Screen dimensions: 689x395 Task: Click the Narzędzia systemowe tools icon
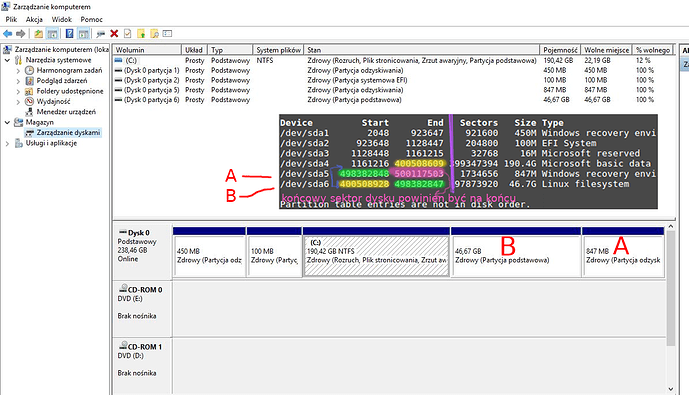(x=19, y=60)
